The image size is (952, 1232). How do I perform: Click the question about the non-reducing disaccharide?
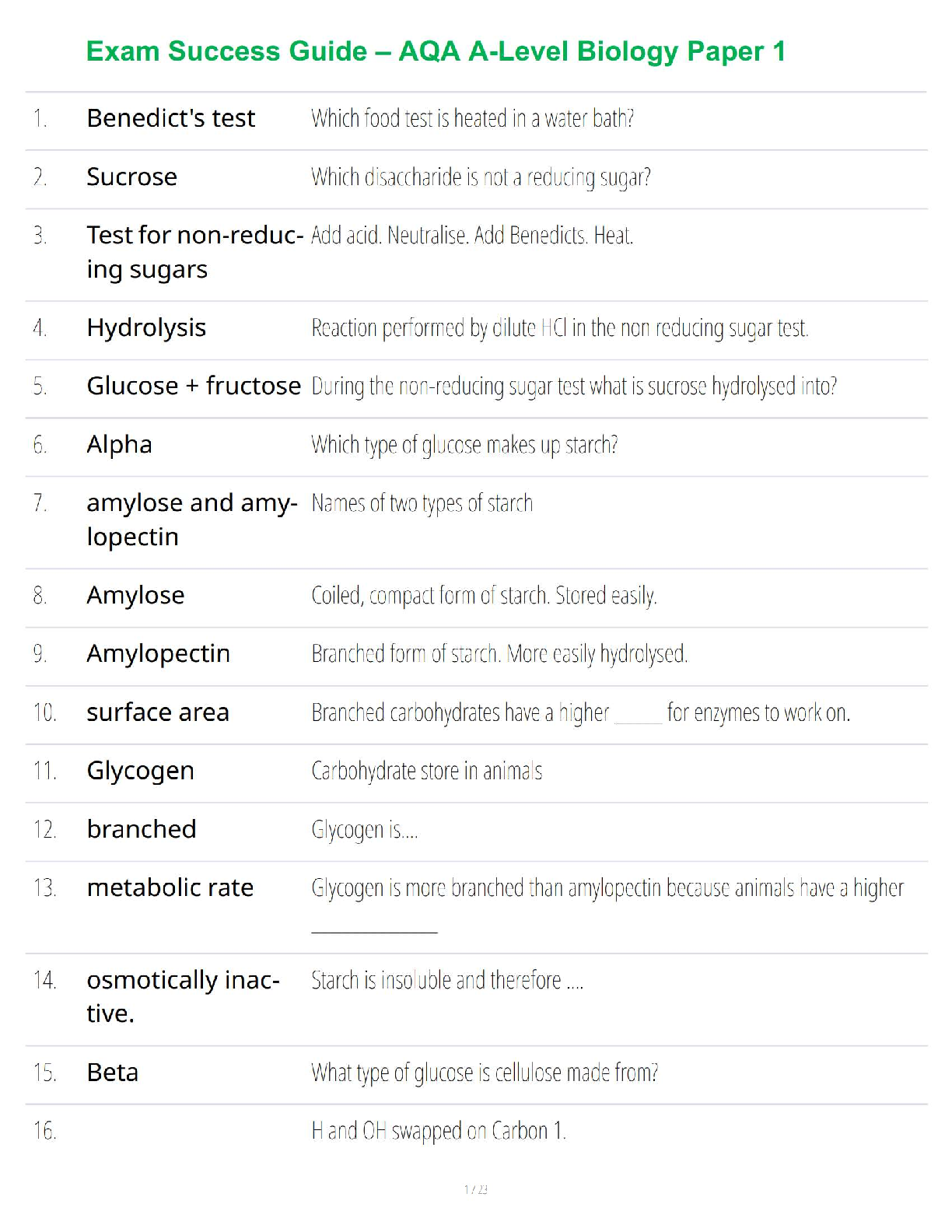[481, 177]
